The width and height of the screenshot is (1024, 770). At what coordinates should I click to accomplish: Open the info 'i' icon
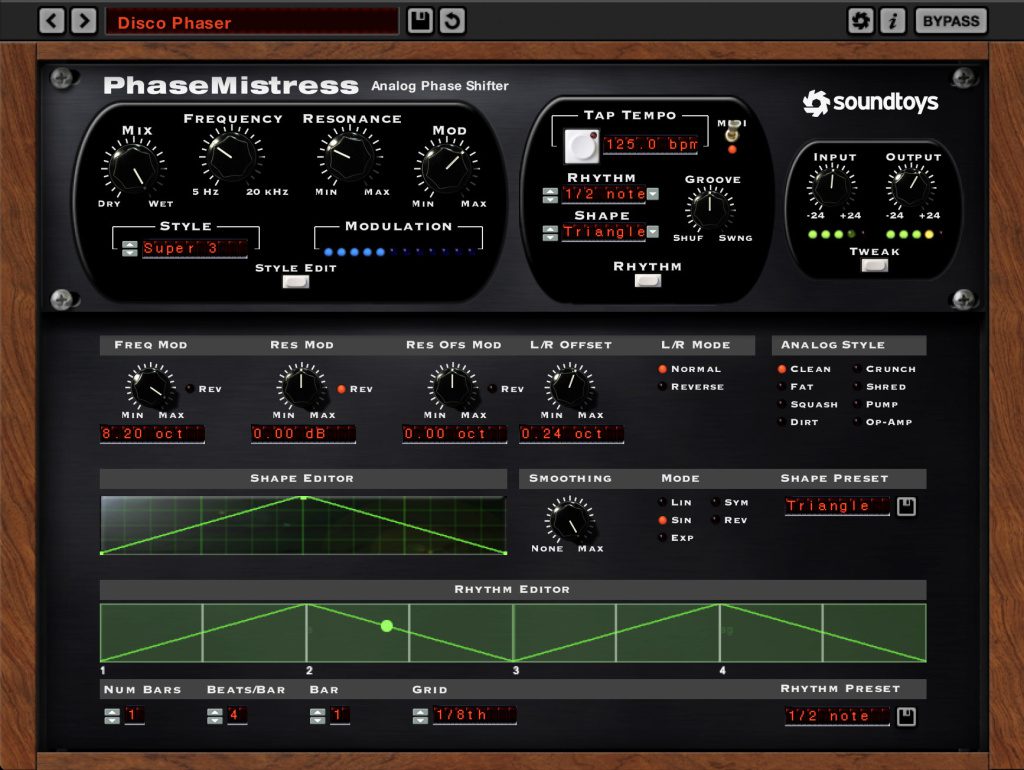(x=892, y=21)
